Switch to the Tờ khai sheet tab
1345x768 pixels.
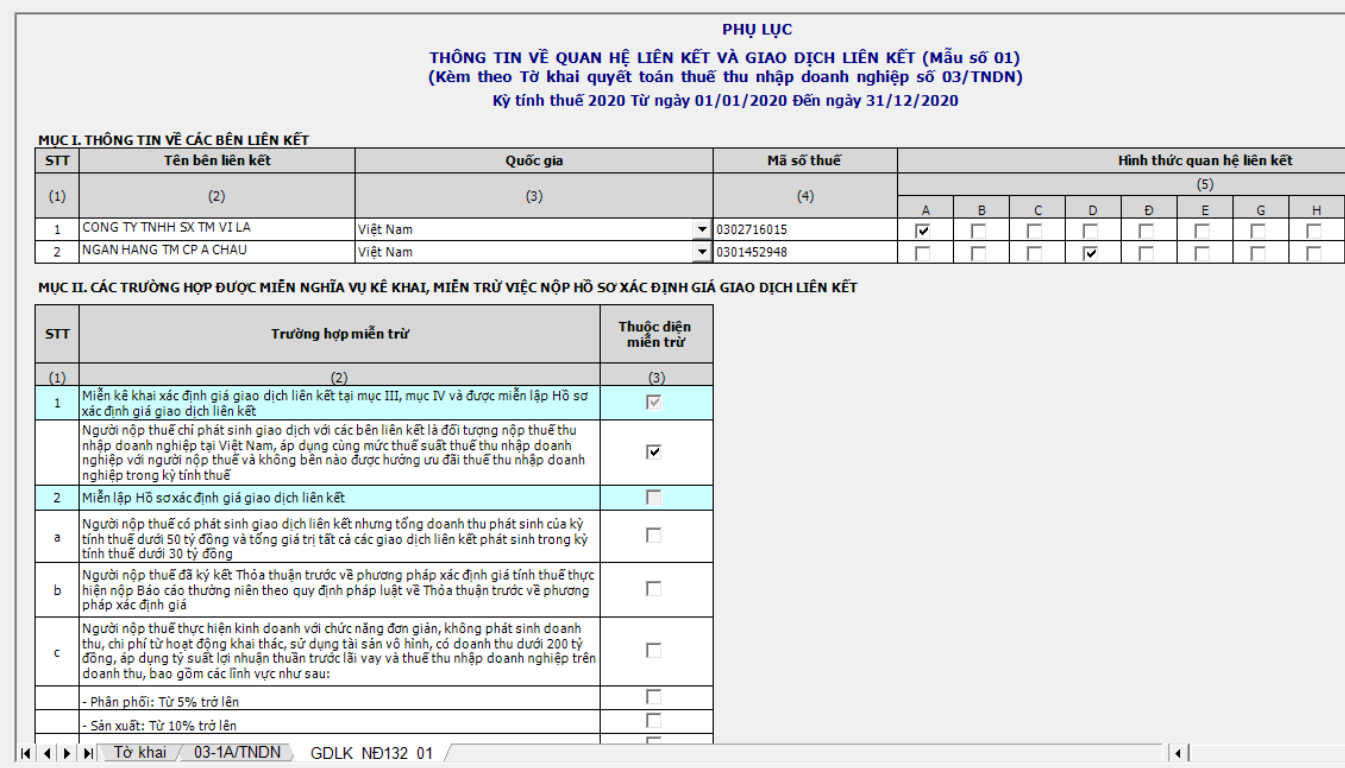(x=140, y=752)
